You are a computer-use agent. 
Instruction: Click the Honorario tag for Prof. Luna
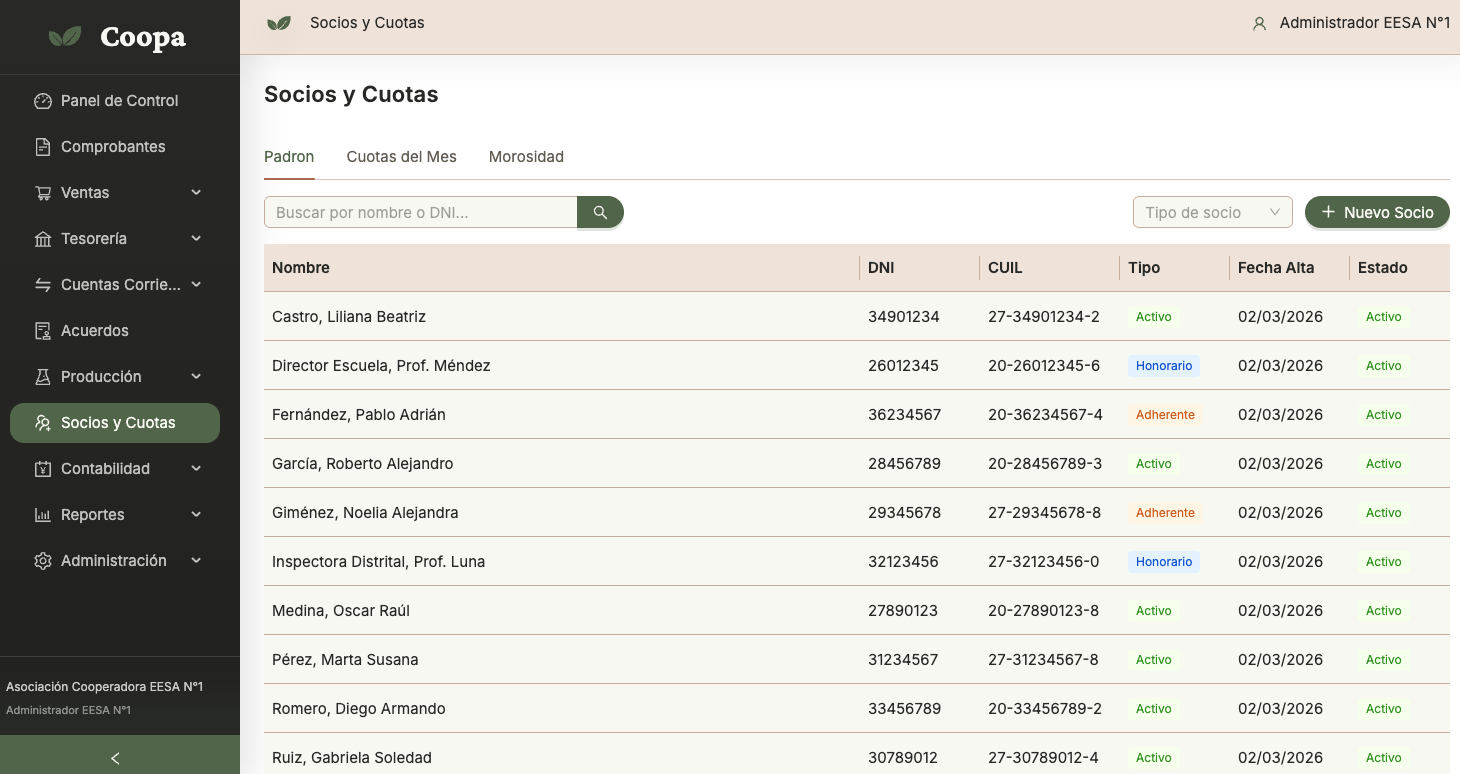1164,562
